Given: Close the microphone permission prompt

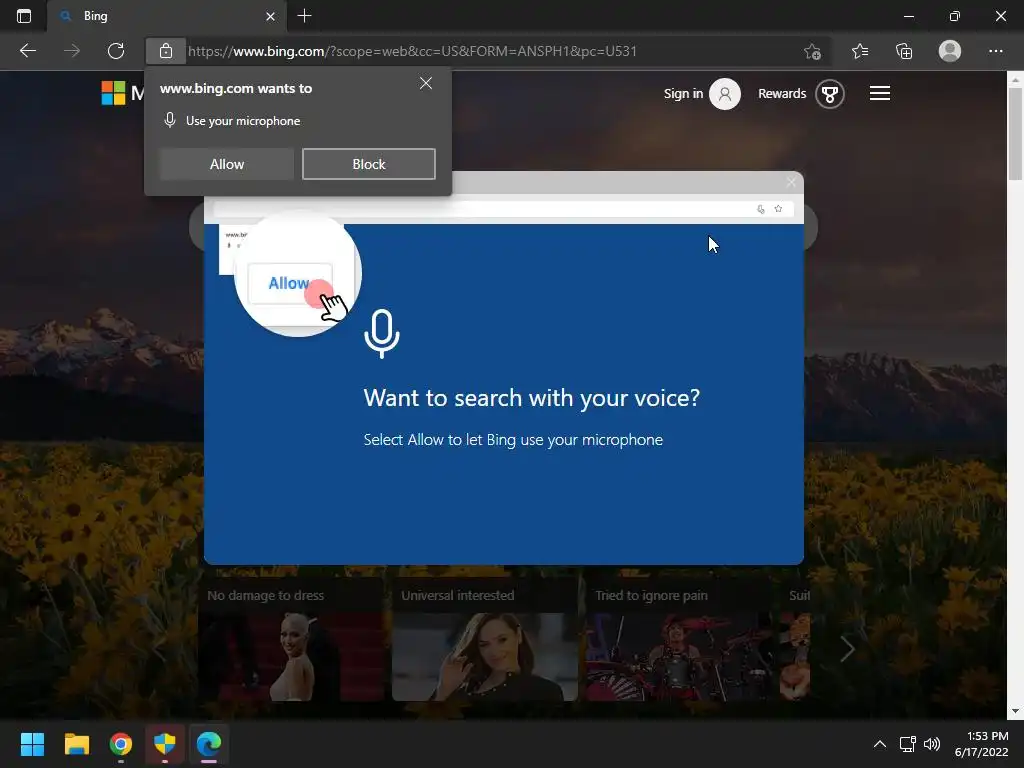Looking at the screenshot, I should pos(426,83).
